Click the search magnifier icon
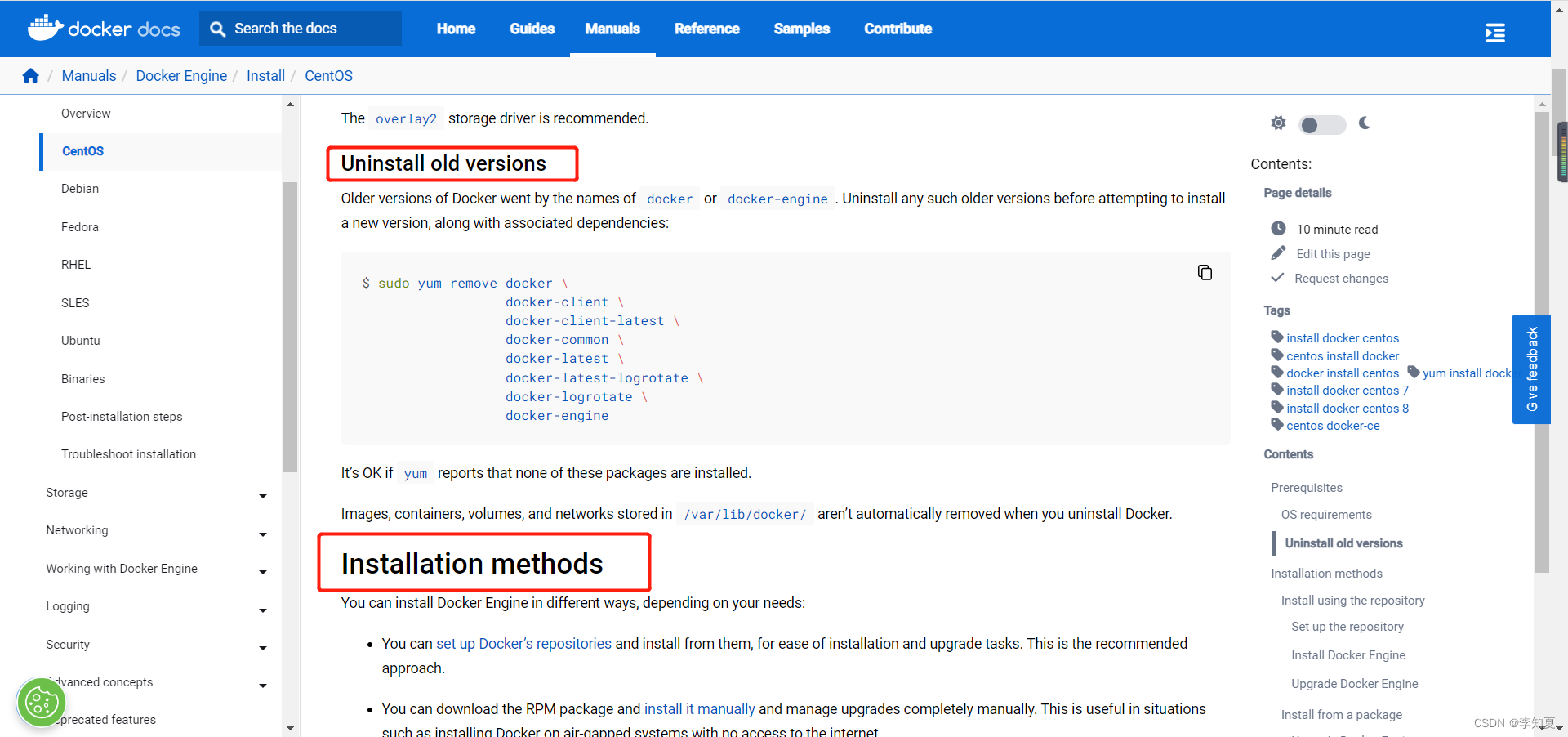Viewport: 1568px width, 737px height. coord(217,29)
